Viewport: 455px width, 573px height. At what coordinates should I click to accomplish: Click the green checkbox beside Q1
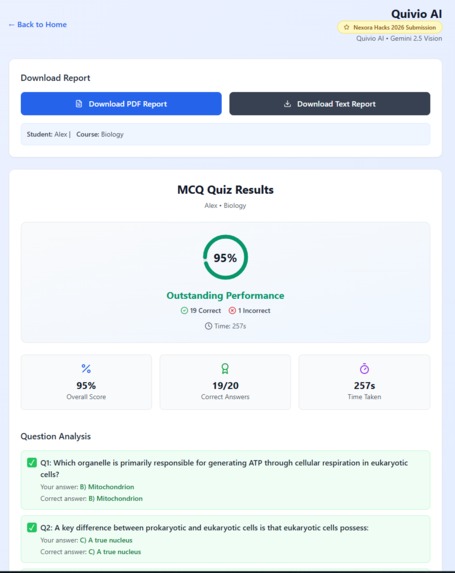(x=32, y=463)
